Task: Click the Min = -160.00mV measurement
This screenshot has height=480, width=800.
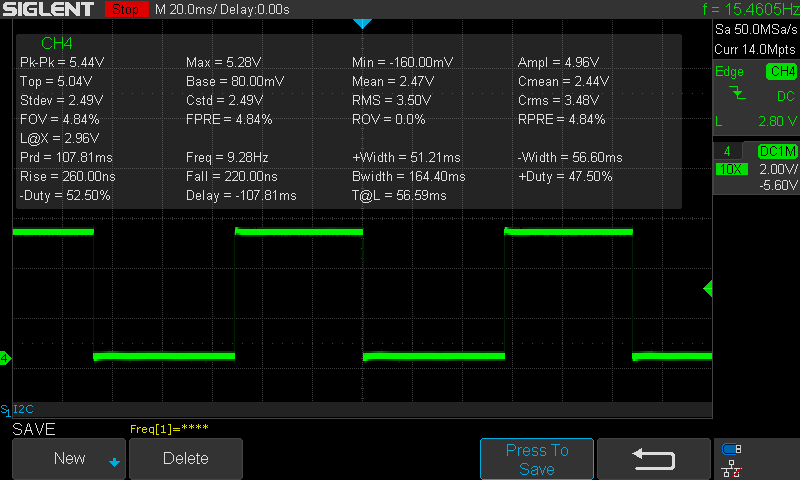Action: tap(403, 62)
